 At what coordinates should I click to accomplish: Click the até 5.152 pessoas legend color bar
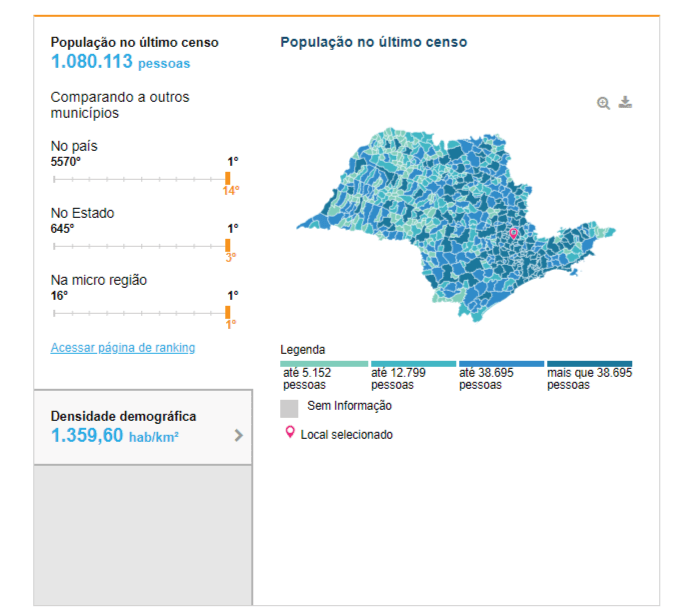pyautogui.click(x=324, y=364)
